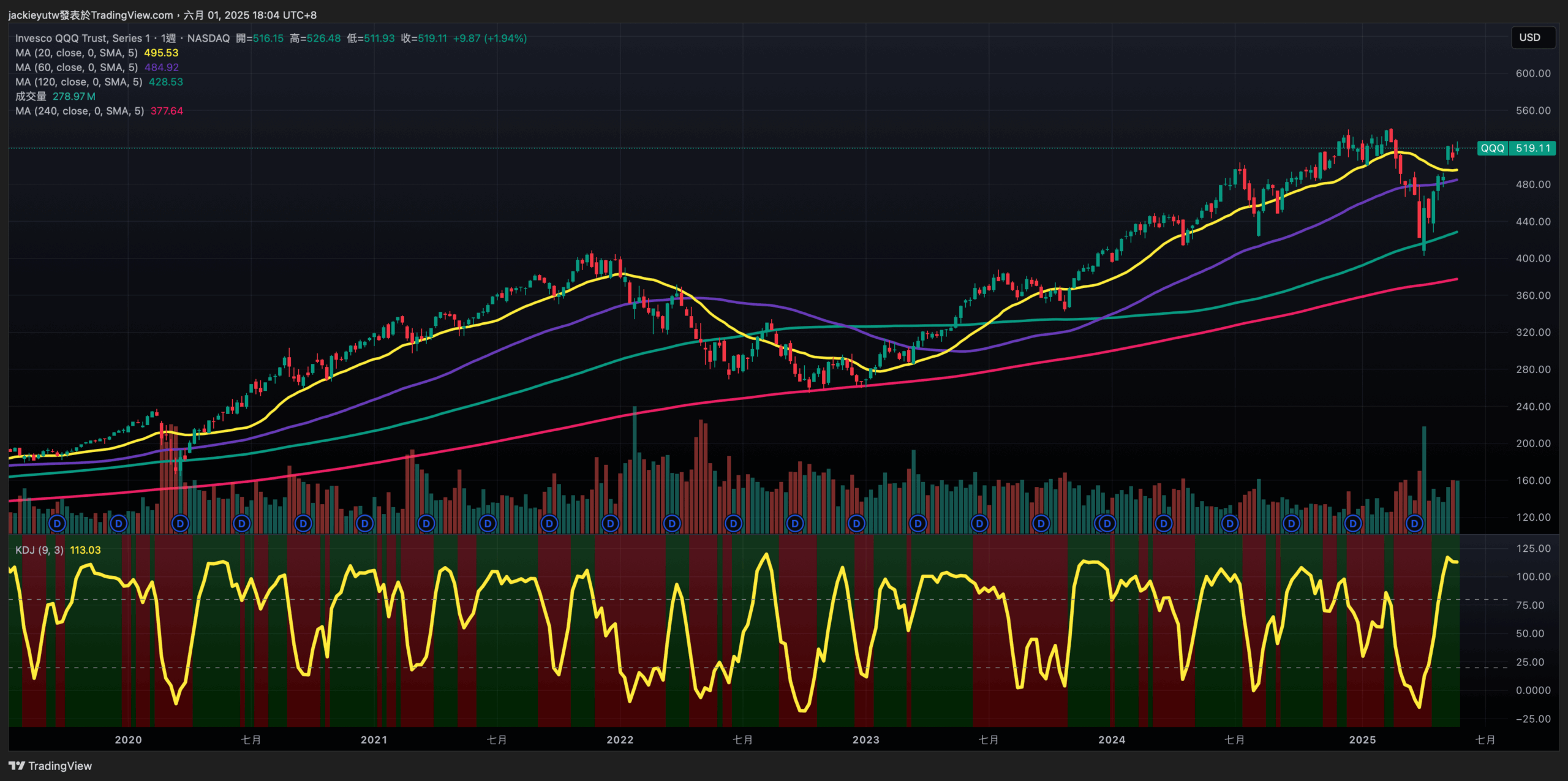The width and height of the screenshot is (1568, 781).
Task: Click the KDJ value 113.03
Action: (85, 550)
